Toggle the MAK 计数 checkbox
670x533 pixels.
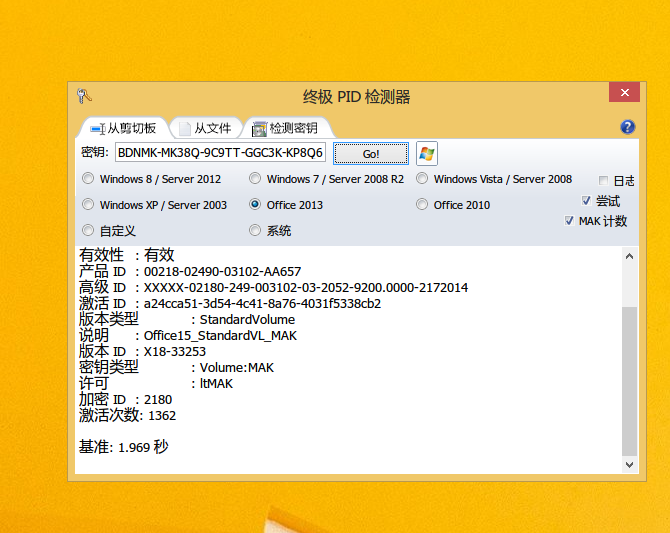pyautogui.click(x=569, y=221)
